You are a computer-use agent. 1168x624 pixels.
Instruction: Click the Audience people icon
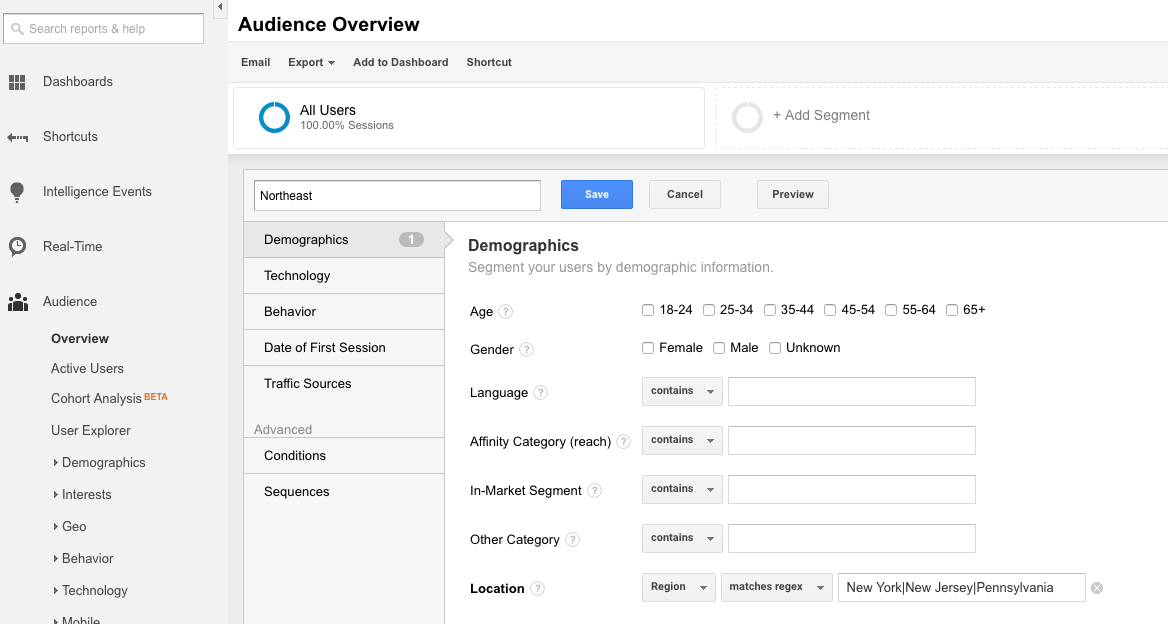(17, 302)
